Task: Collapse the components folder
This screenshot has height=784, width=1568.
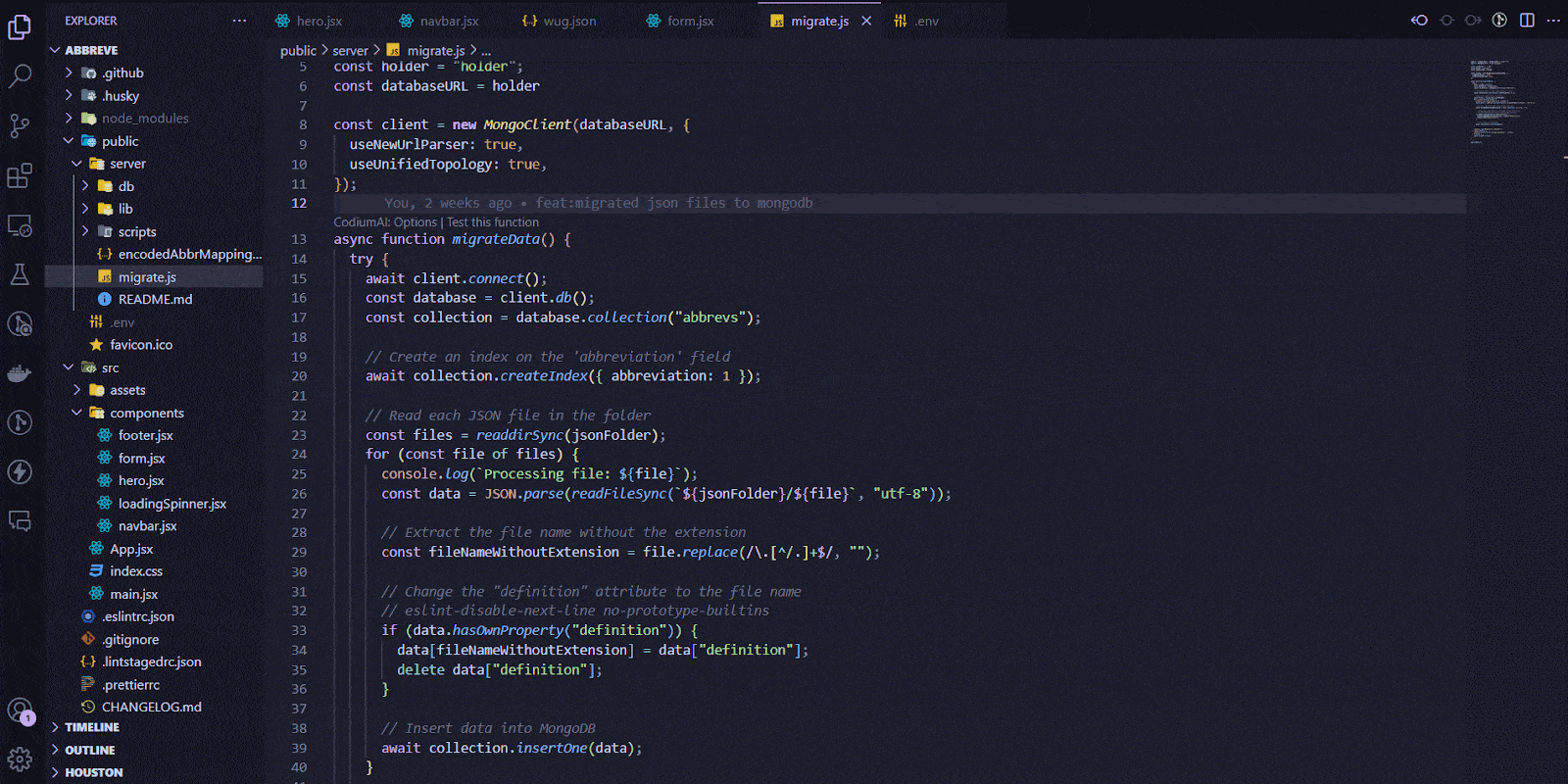Action: click(x=147, y=414)
